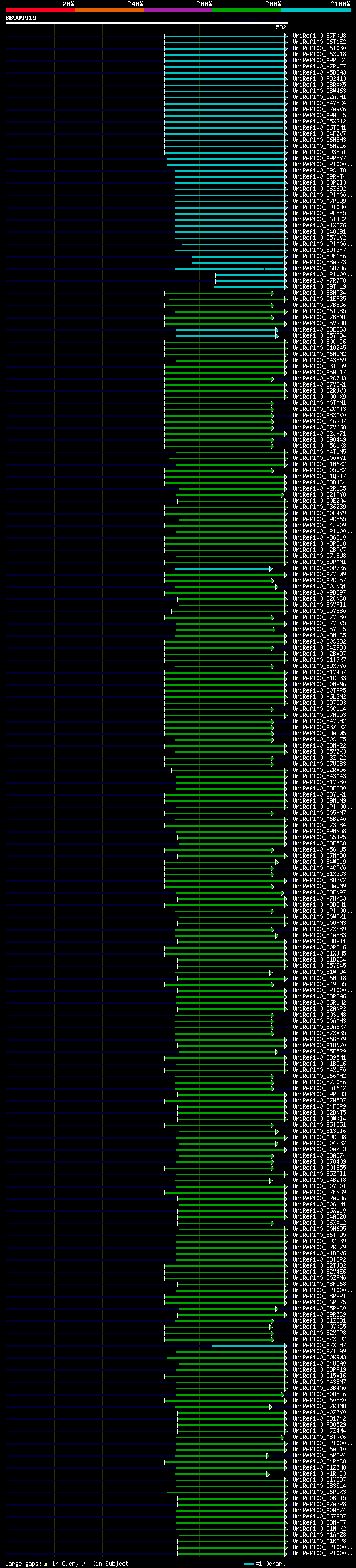The width and height of the screenshot is (356, 1568).
Task: Open hit UniRef100_Q8W463
Action: [x=319, y=91]
